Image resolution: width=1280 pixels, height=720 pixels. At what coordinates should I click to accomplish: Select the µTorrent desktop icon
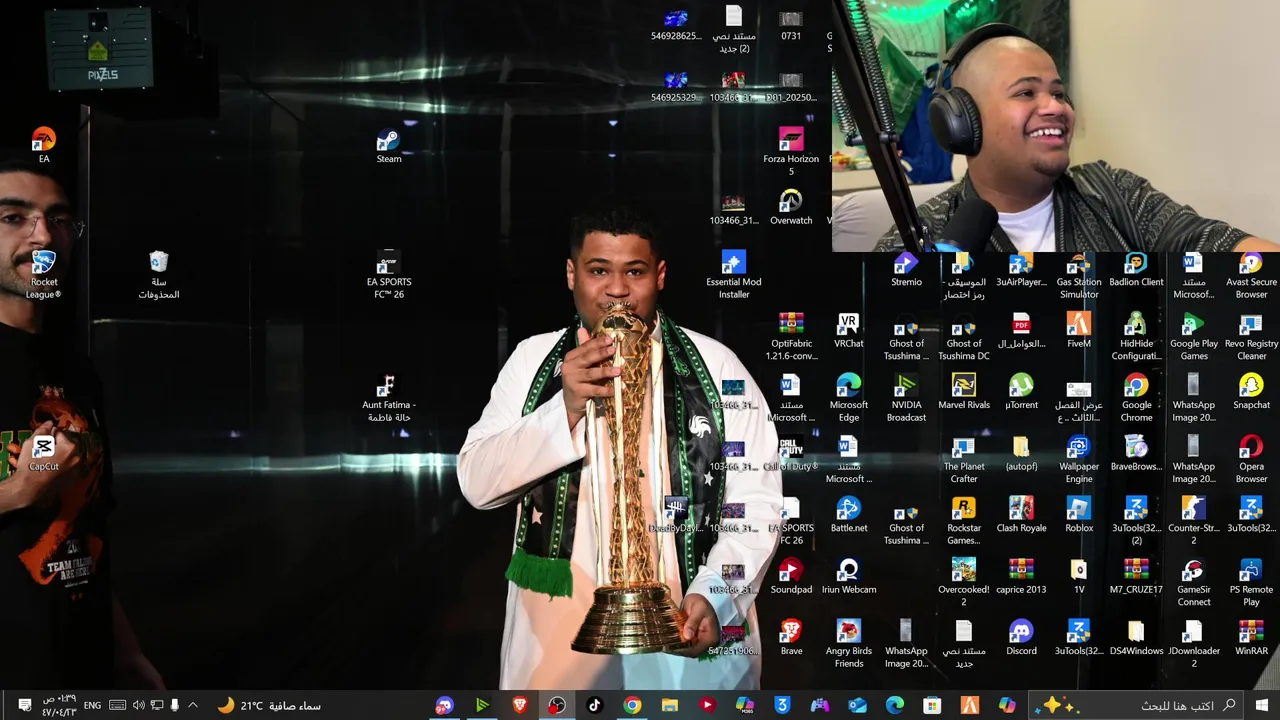1021,392
